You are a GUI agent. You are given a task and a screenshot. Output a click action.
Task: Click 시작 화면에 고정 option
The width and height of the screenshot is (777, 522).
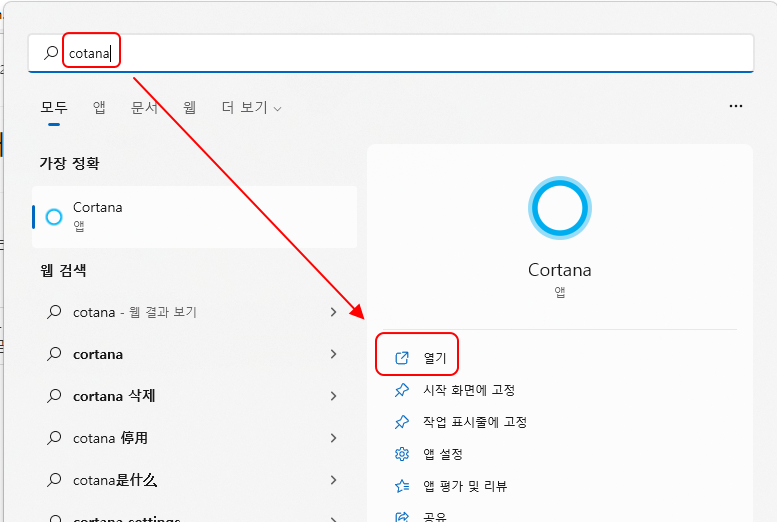tap(469, 390)
